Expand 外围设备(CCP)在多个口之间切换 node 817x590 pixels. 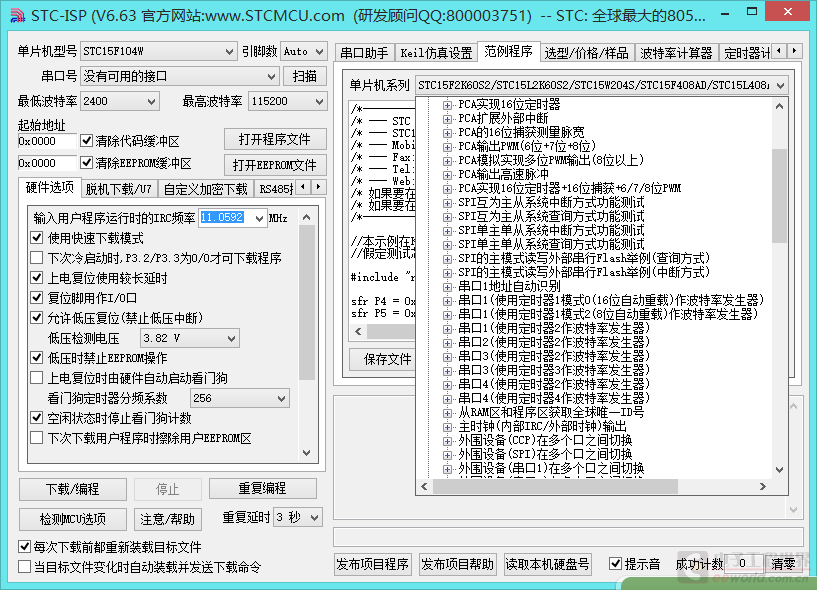point(447,441)
